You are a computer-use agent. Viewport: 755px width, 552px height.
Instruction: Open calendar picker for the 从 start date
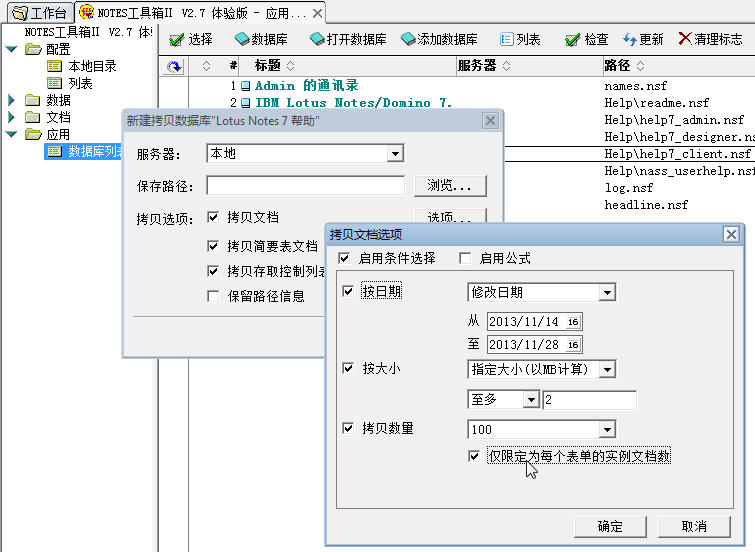click(x=573, y=322)
